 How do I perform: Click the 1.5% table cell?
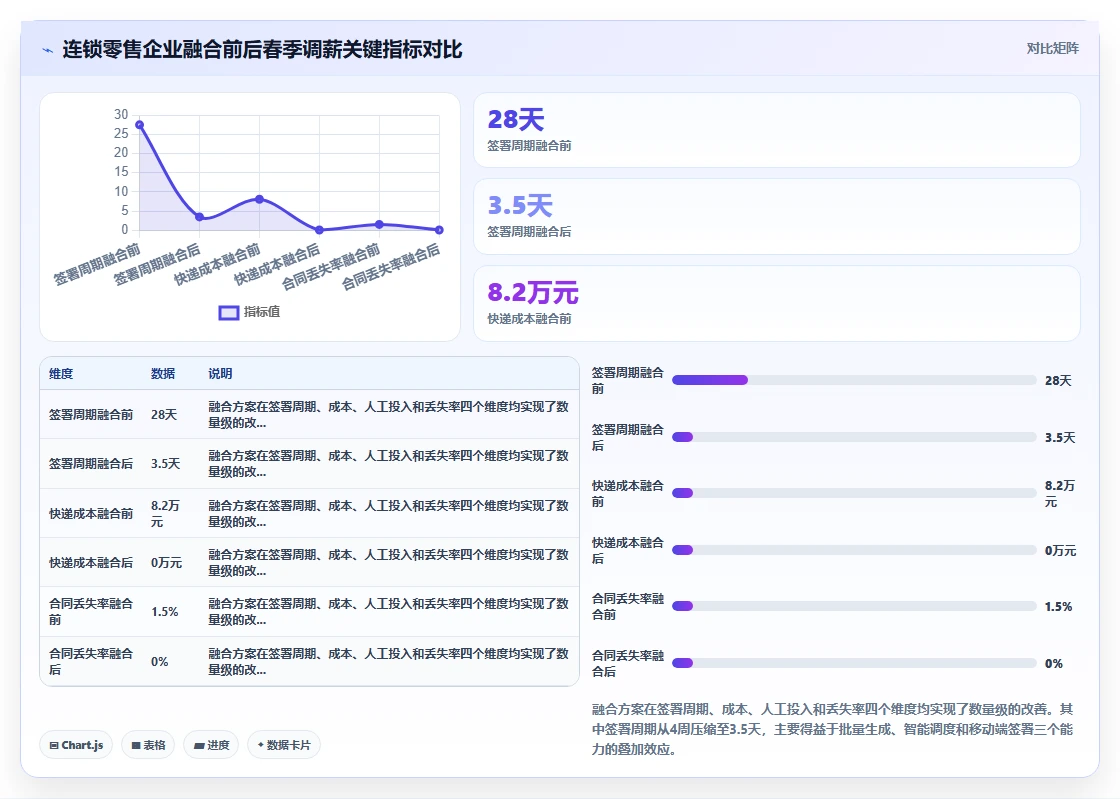coord(165,612)
